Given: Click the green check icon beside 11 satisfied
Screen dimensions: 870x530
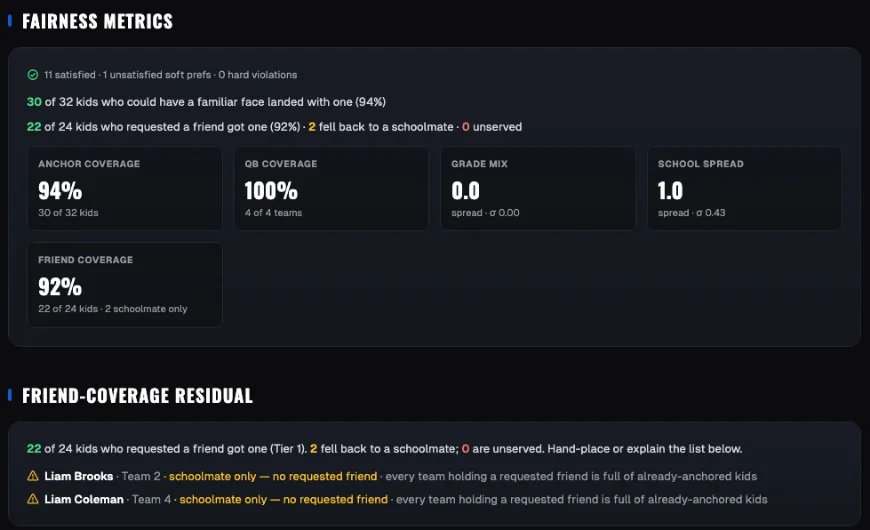Looking at the screenshot, I should (33, 75).
